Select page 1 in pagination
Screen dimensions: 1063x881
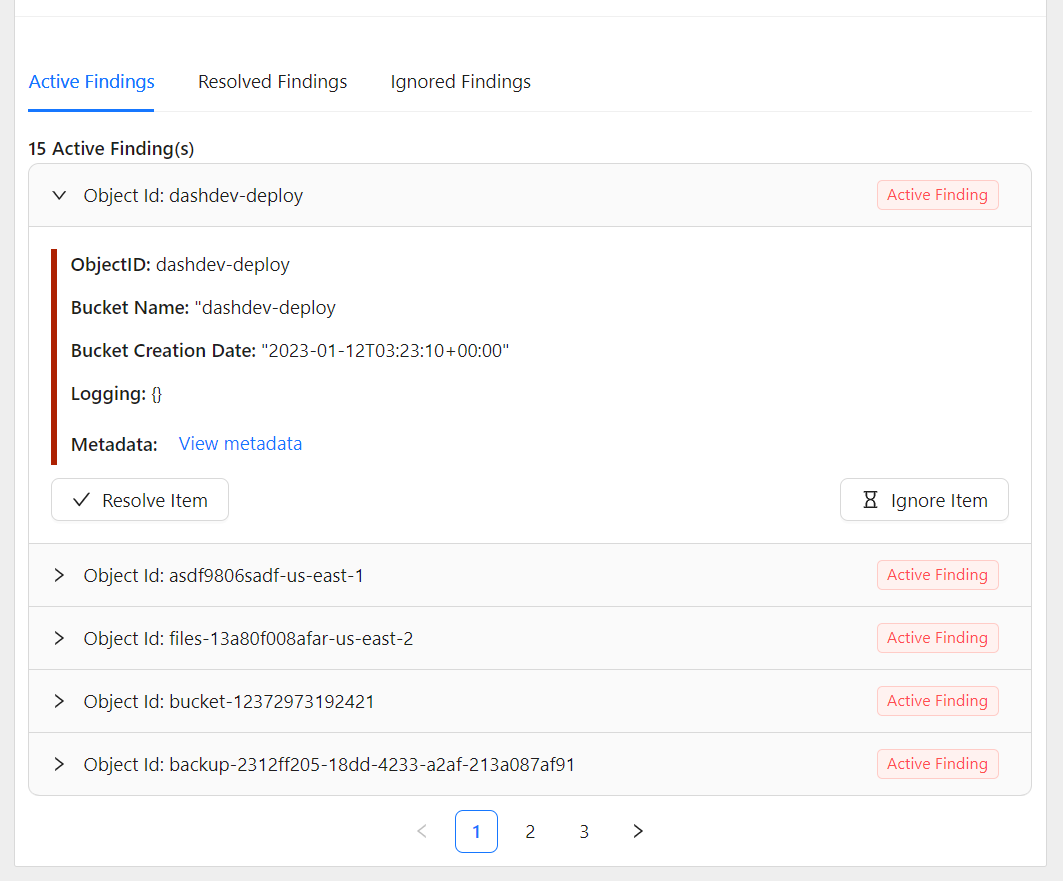point(476,831)
